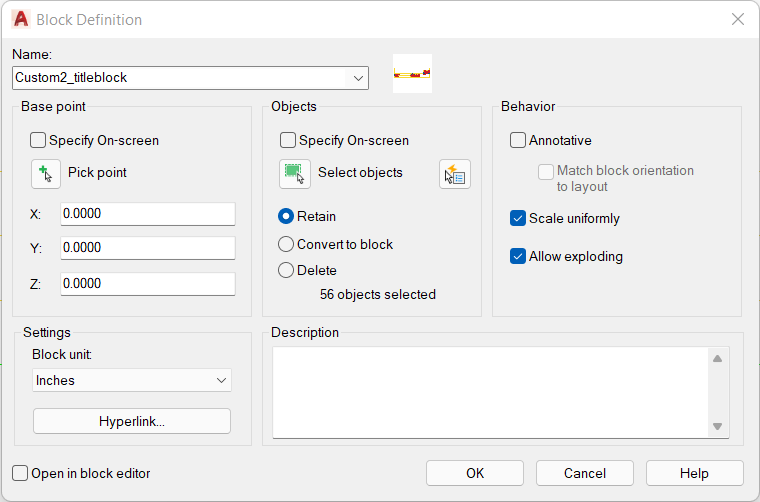This screenshot has width=760, height=502.
Task: Confirm with the OK button
Action: 475,473
